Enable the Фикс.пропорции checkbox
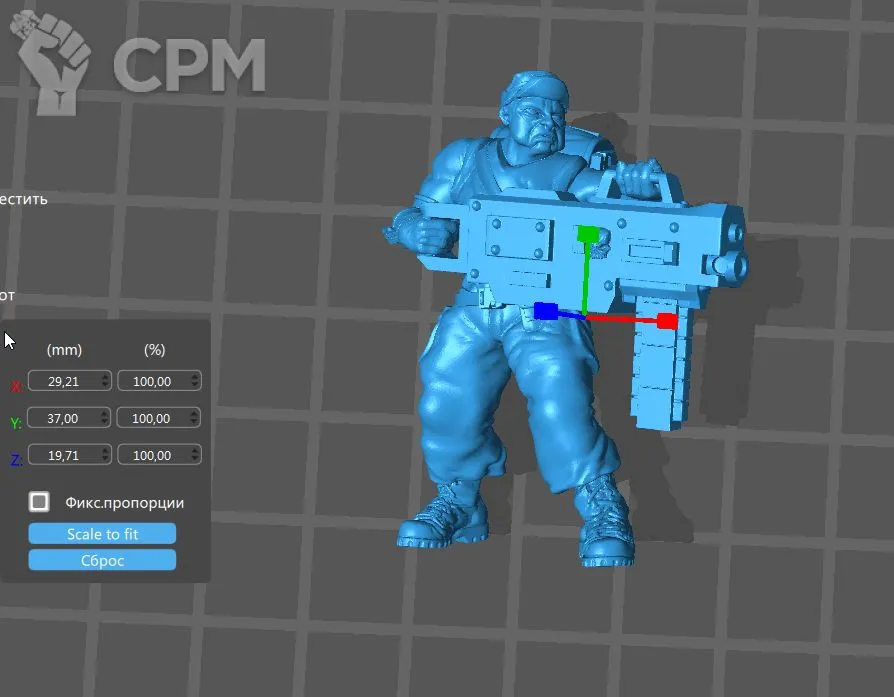This screenshot has height=697, width=894. (x=40, y=502)
